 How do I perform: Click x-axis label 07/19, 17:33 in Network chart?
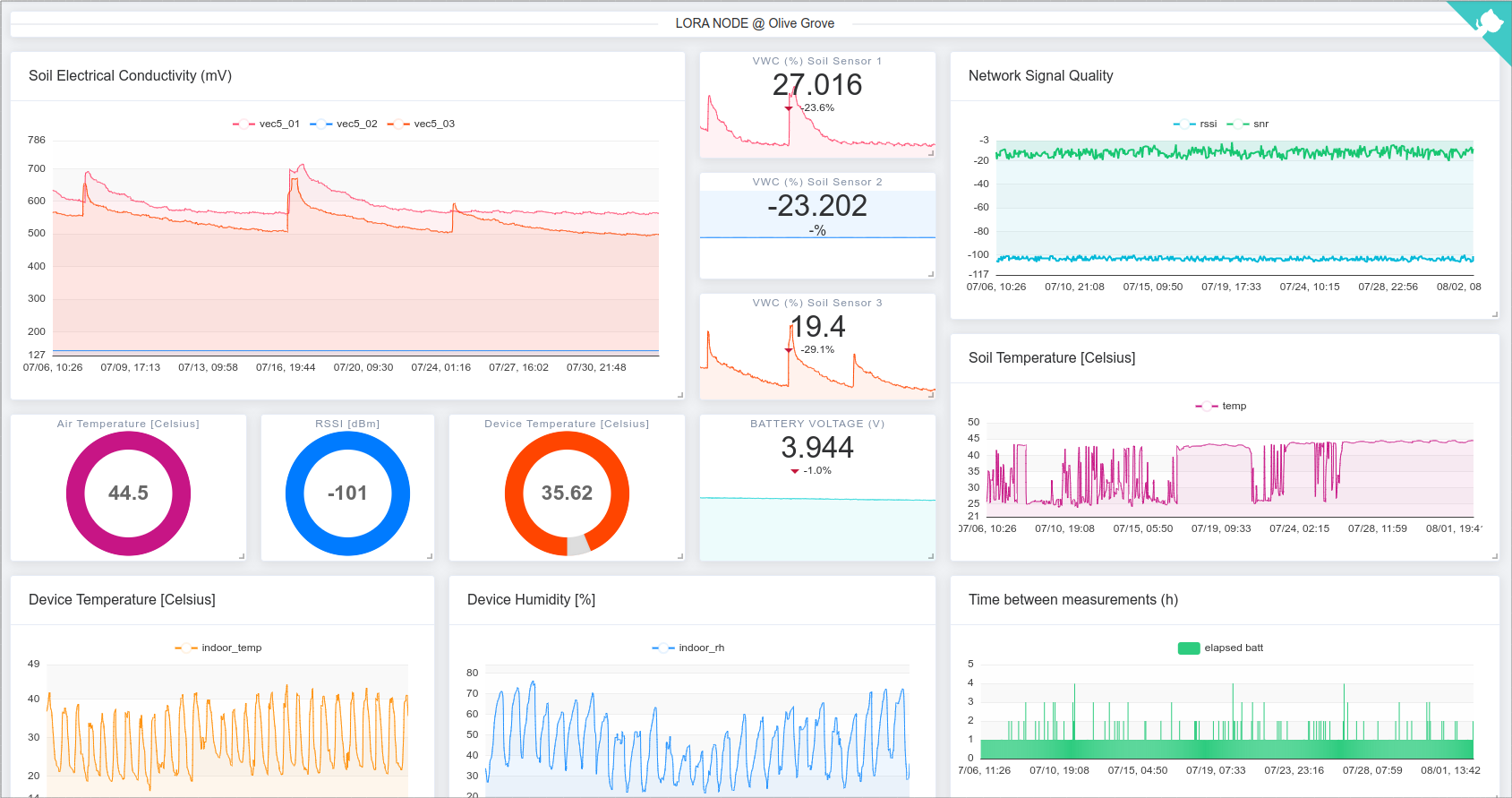[1231, 287]
